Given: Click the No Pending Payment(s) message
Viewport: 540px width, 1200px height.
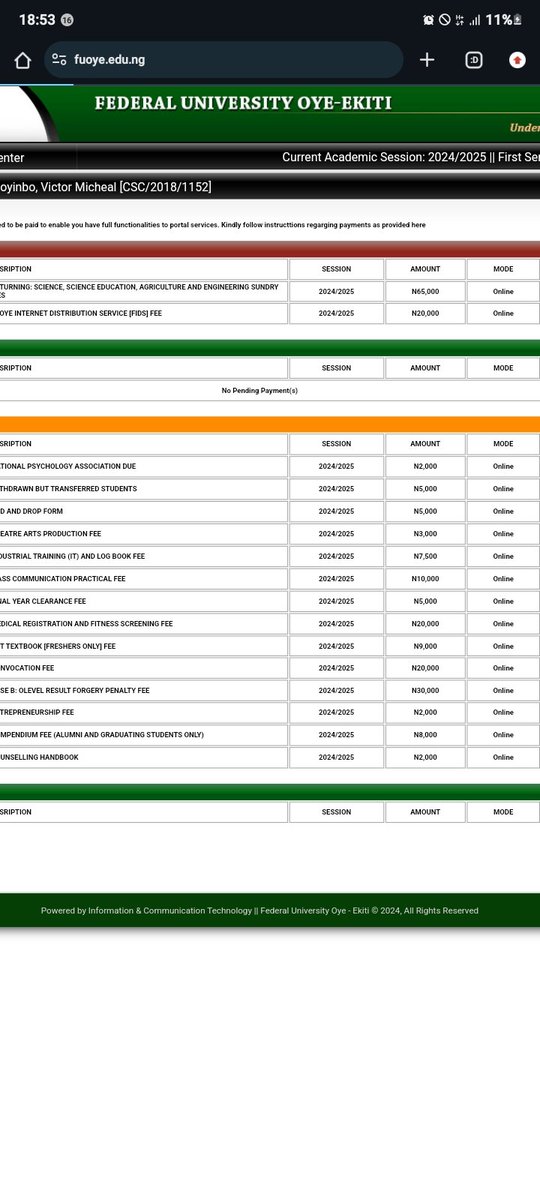Looking at the screenshot, I should (260, 390).
